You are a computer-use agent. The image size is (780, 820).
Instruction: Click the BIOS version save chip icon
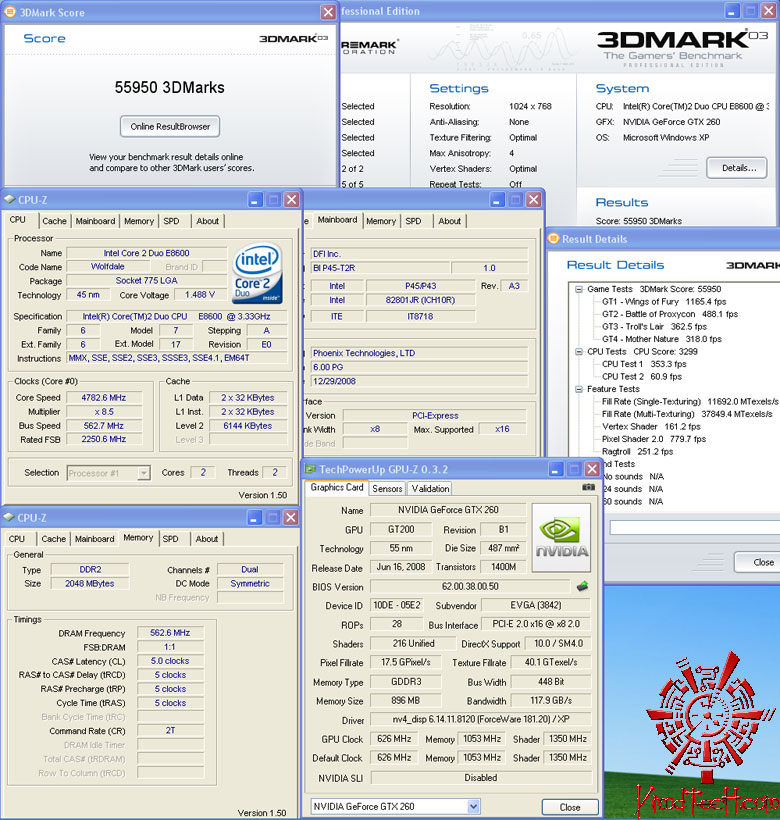(582, 586)
